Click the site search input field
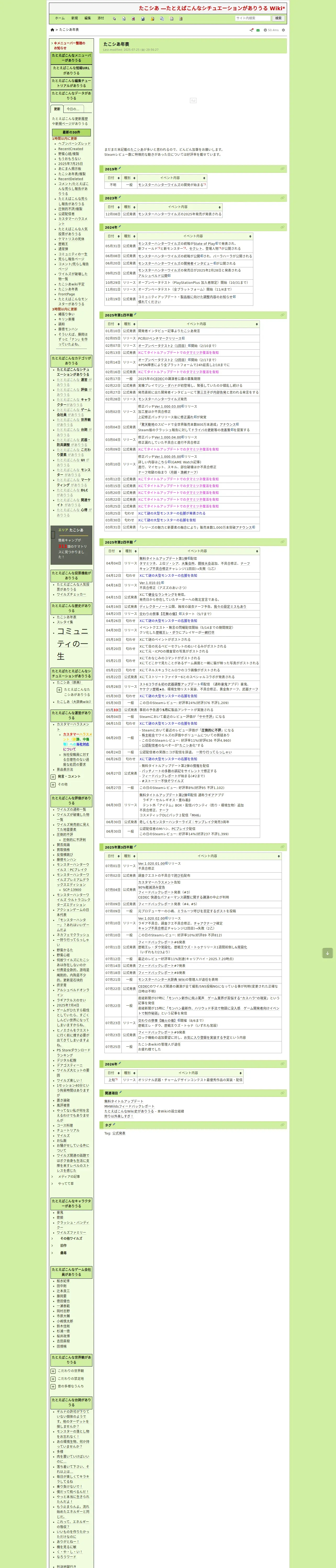 (253, 18)
